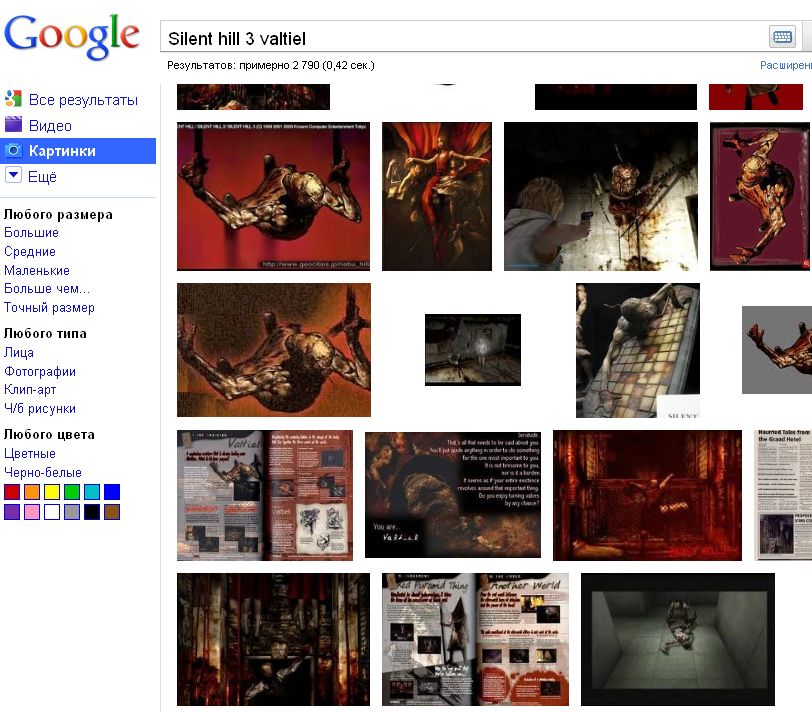Pick the red color swatch
Viewport: 812px width, 712px height.
click(12, 492)
